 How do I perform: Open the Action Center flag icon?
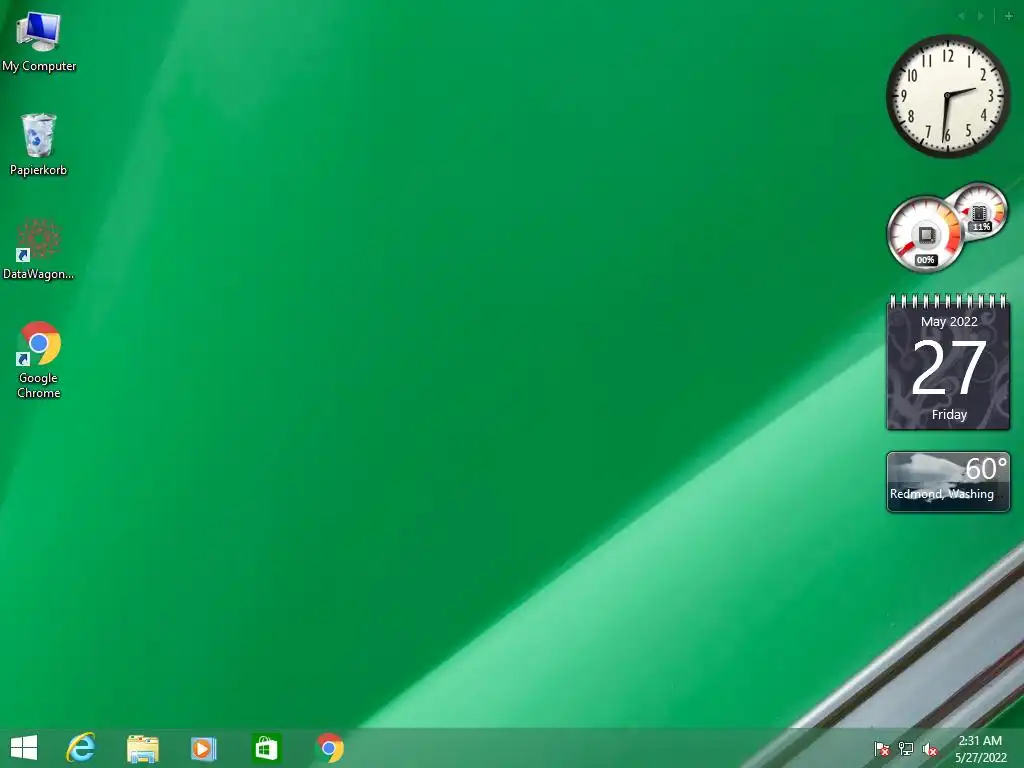[x=882, y=749]
